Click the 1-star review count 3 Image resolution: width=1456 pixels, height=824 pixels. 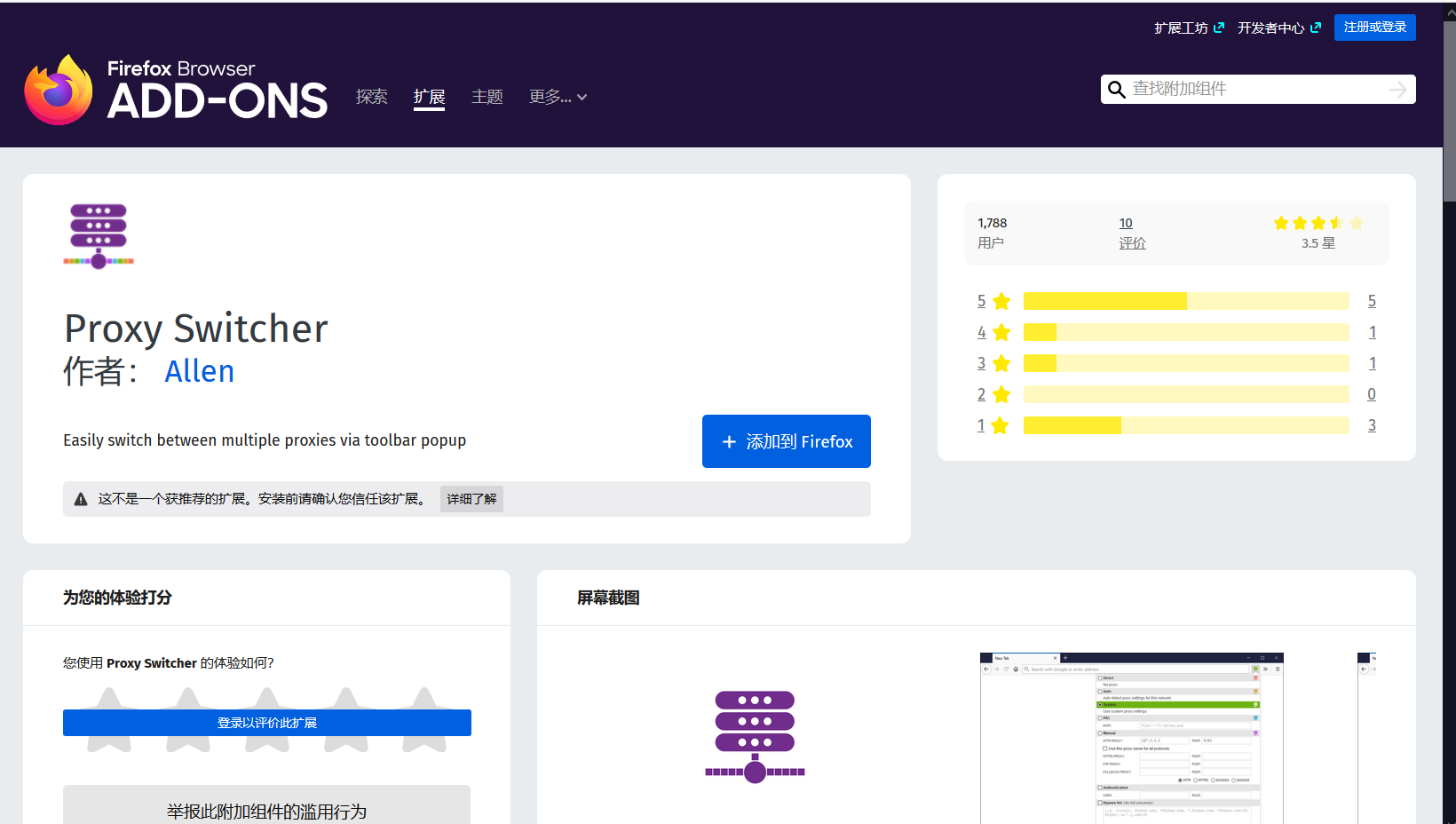pyautogui.click(x=1372, y=425)
